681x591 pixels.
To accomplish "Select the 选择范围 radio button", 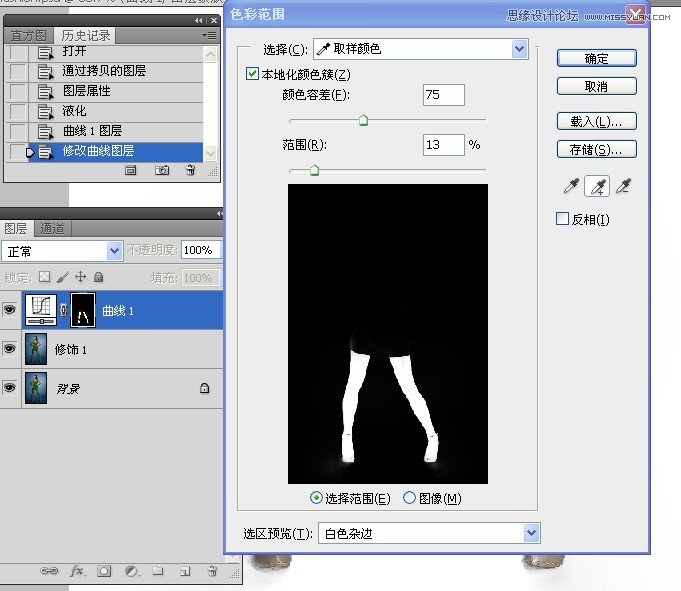I will pyautogui.click(x=316, y=498).
